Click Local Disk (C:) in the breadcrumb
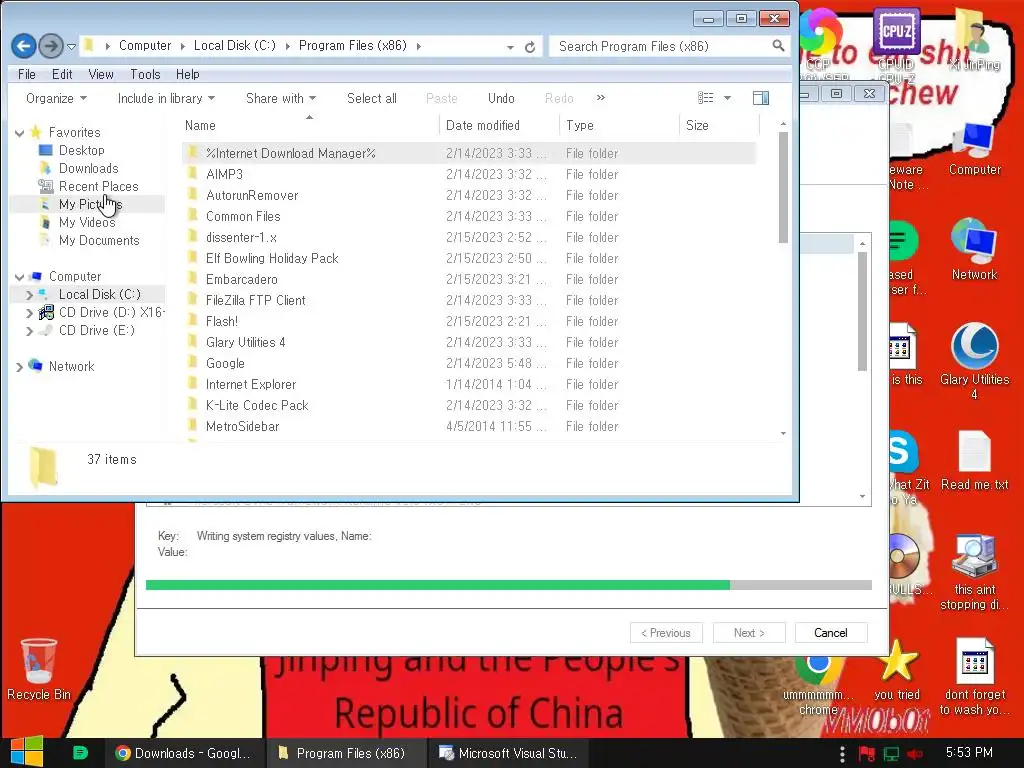 [234, 46]
